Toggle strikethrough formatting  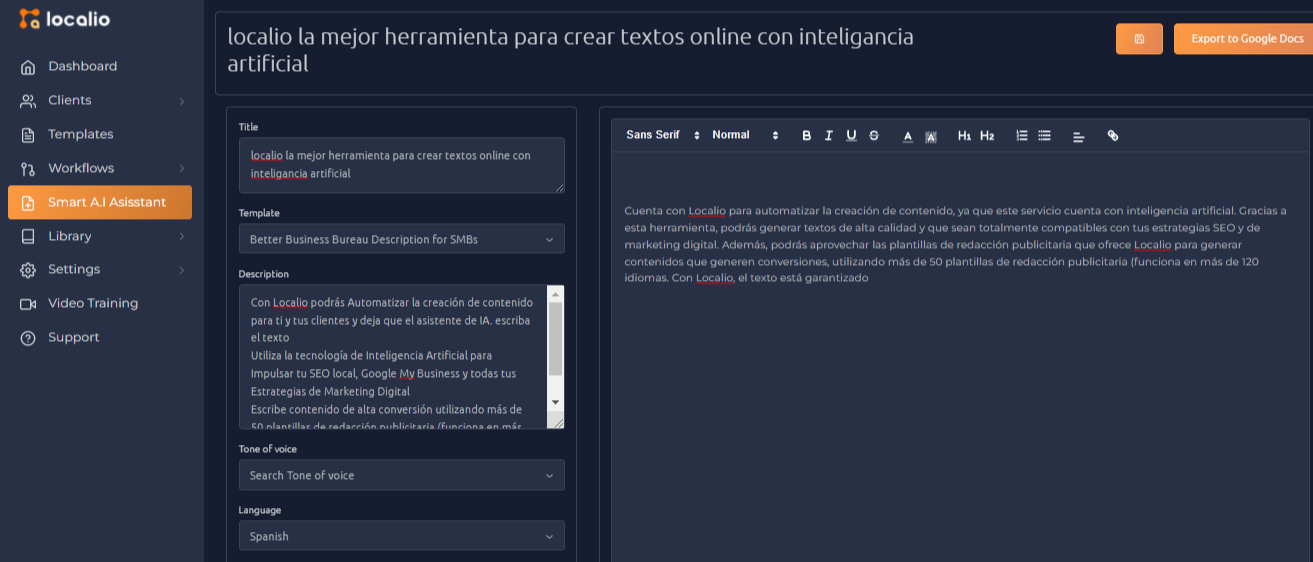pos(874,136)
